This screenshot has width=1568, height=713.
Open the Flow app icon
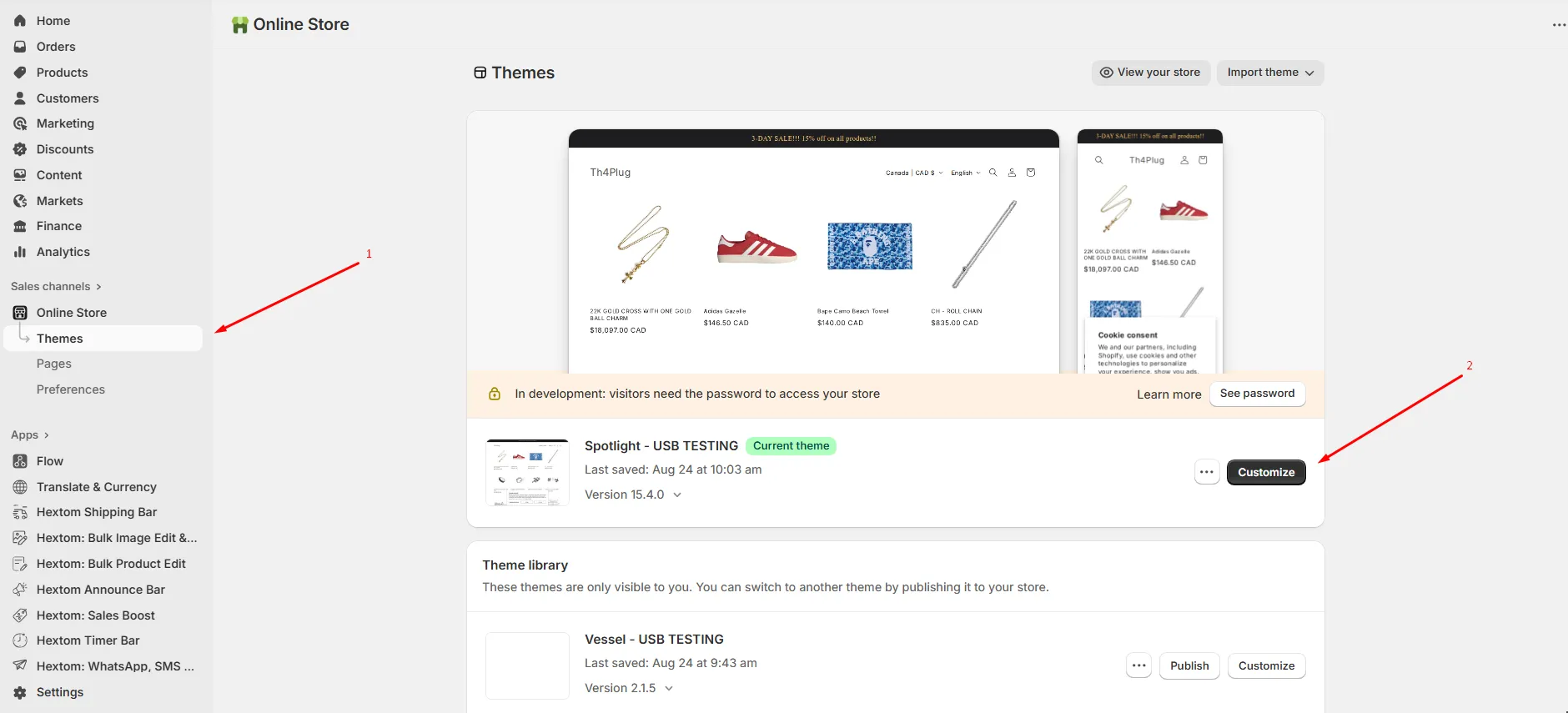pos(20,461)
